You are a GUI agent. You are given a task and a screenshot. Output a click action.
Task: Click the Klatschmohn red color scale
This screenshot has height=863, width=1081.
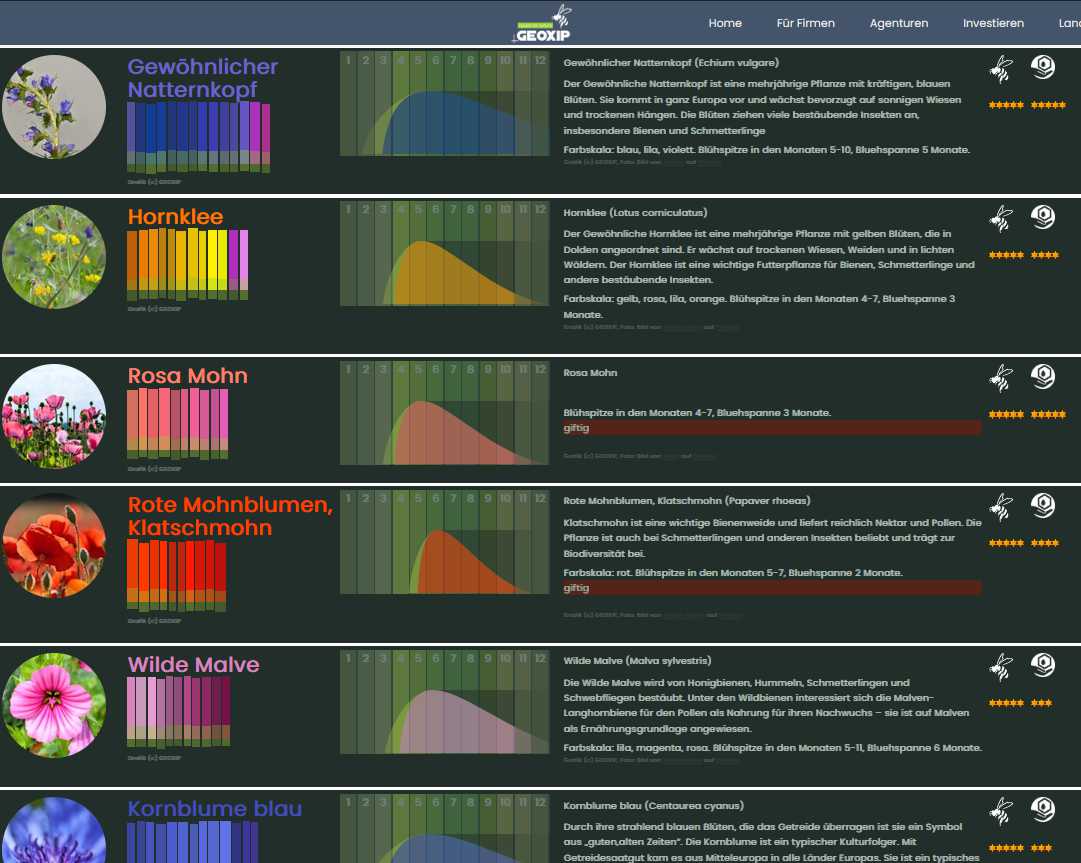click(x=176, y=576)
